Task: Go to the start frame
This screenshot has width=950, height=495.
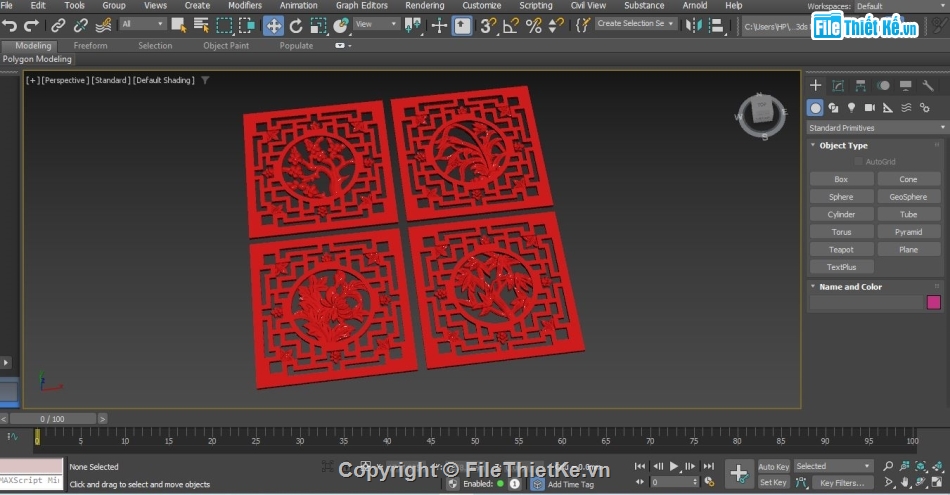Action: [640, 467]
